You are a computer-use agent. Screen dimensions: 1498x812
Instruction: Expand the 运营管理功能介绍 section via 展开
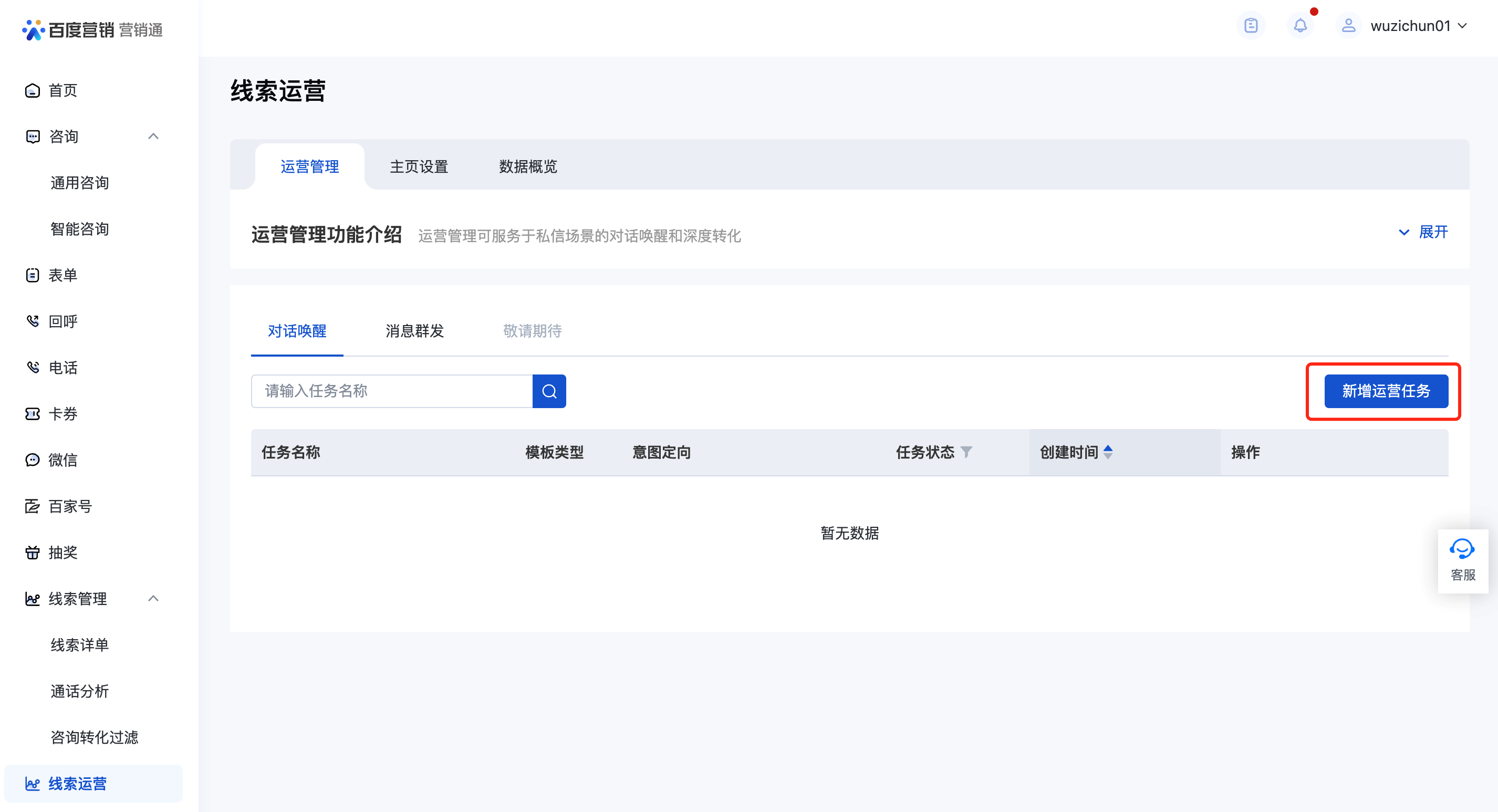click(1423, 232)
